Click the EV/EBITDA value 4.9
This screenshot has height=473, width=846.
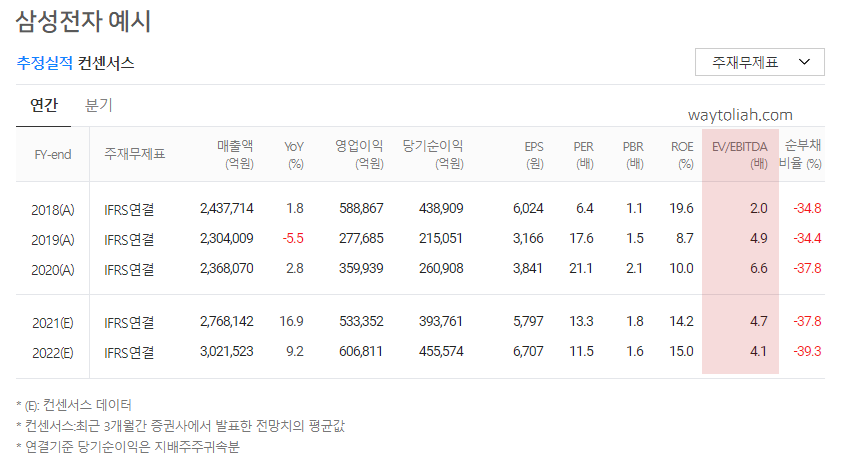[759, 238]
